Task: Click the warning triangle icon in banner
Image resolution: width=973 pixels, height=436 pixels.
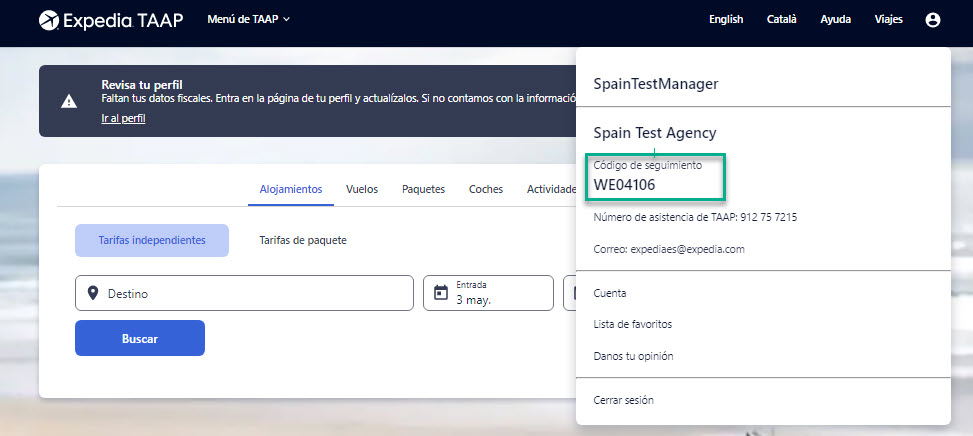Action: 69,102
